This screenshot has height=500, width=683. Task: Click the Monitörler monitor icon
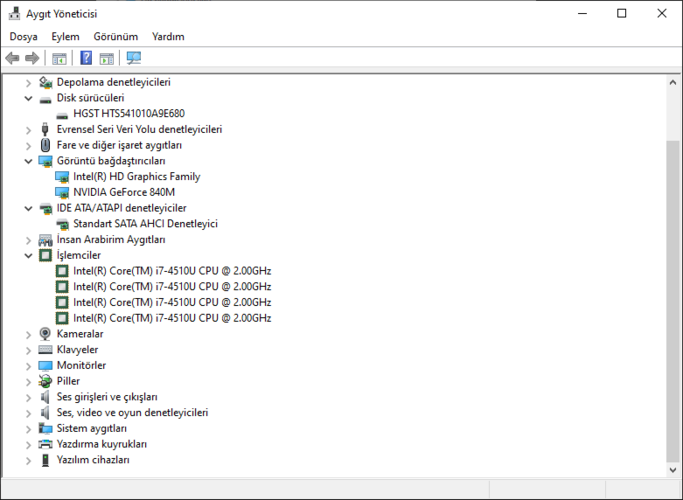[45, 366]
